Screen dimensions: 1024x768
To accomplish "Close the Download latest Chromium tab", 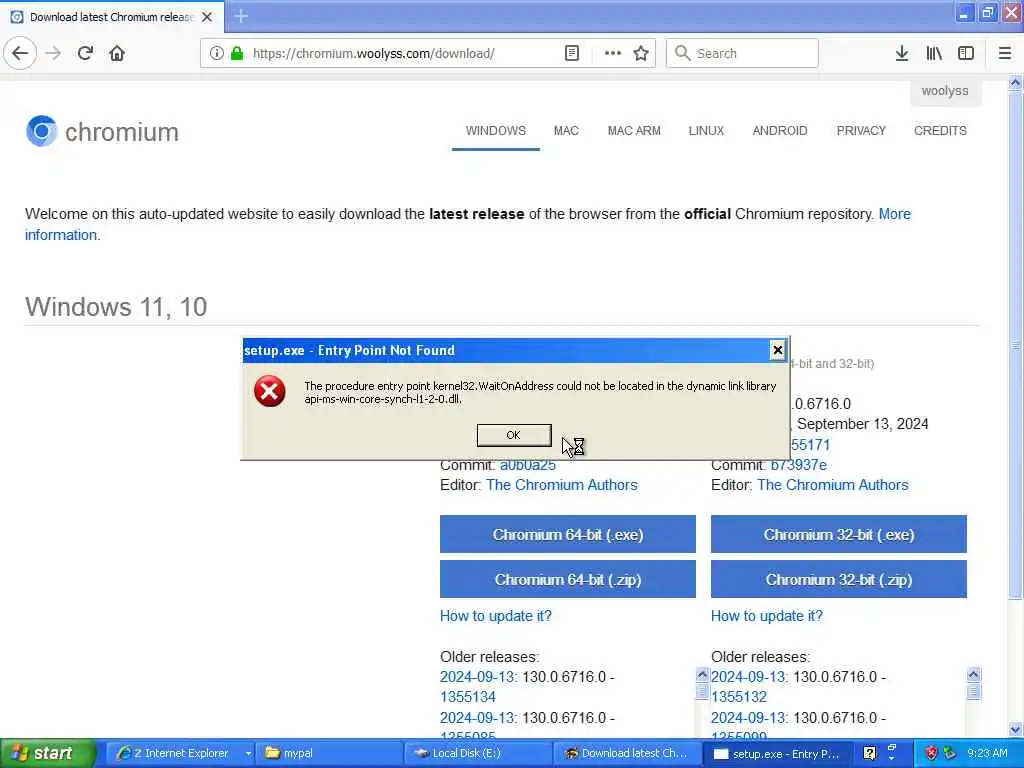I will 207,17.
